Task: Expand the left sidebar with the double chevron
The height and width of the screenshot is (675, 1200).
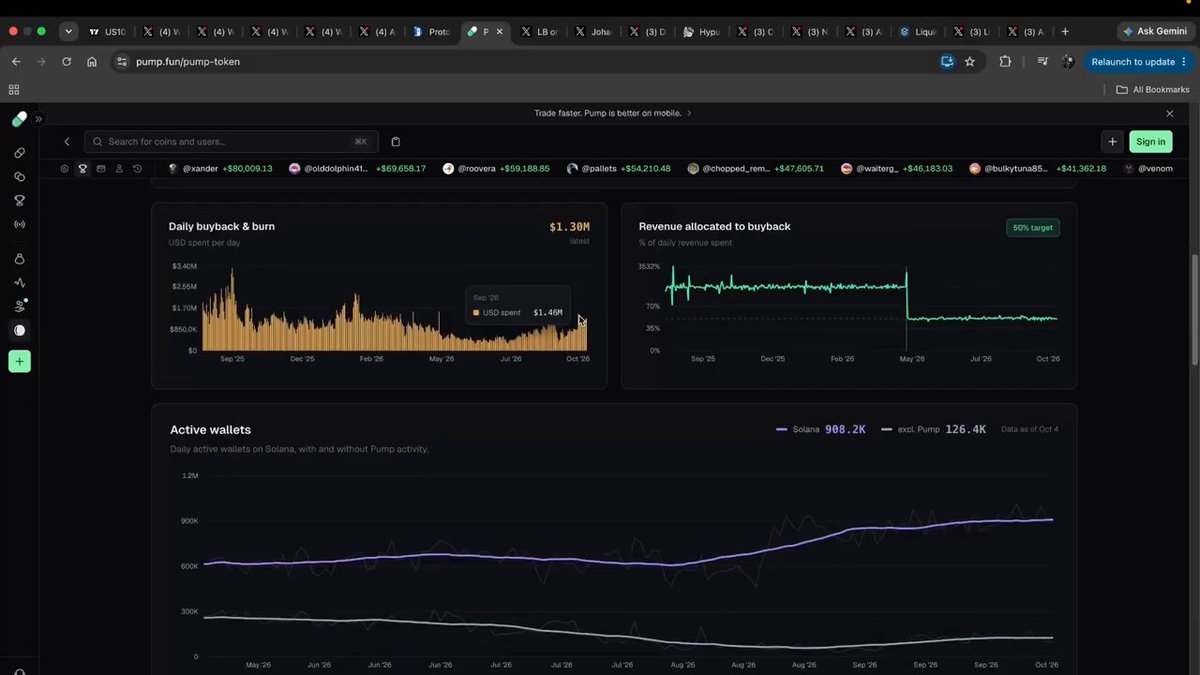Action: pyautogui.click(x=39, y=119)
